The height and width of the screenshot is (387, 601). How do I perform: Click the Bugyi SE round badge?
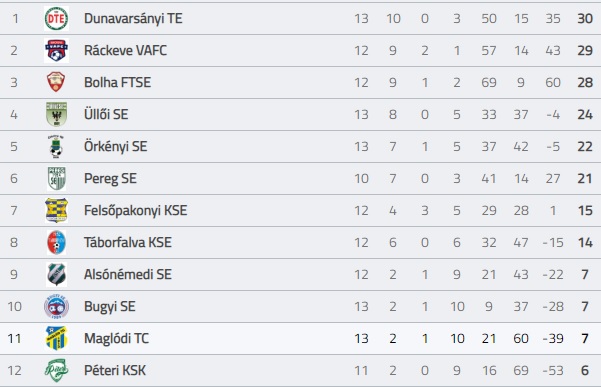[56, 307]
